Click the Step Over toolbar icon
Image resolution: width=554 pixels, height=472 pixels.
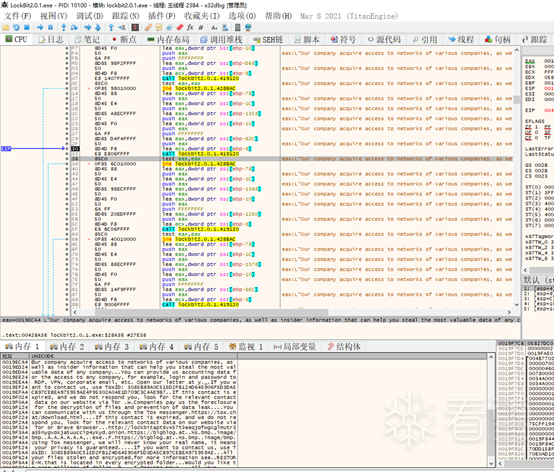pos(74,27)
